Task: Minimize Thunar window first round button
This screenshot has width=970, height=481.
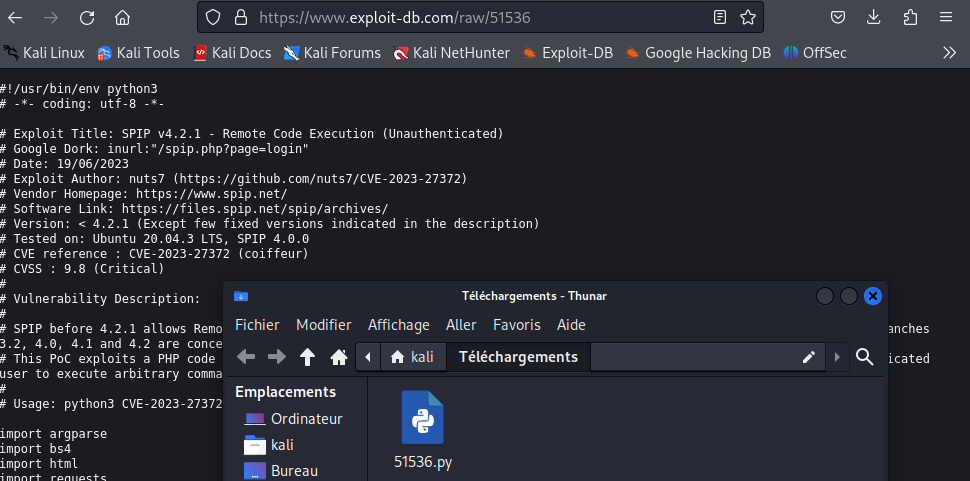Action: pos(825,296)
